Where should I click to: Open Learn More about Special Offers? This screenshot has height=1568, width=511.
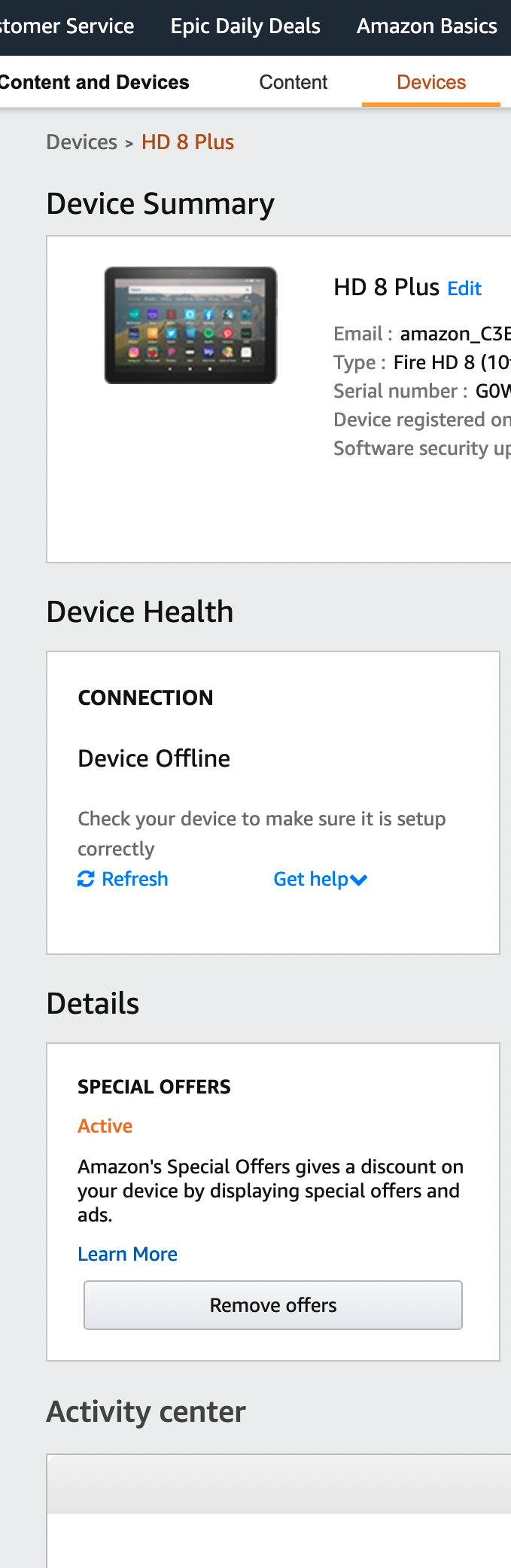pyautogui.click(x=127, y=1254)
